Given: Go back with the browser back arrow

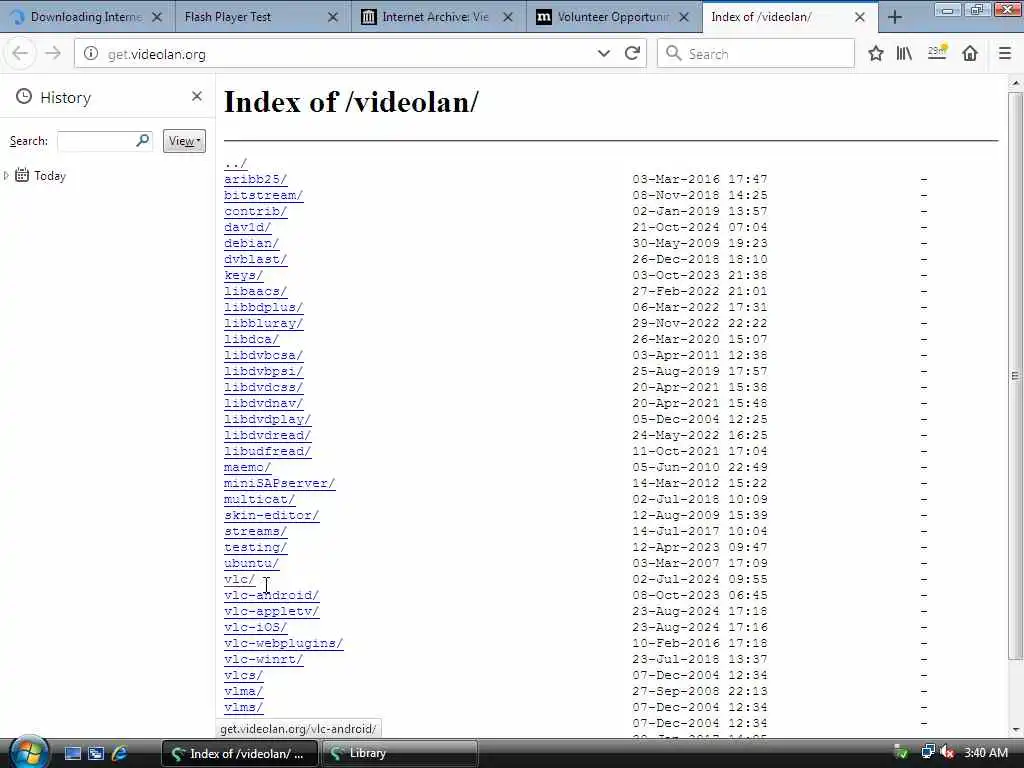Looking at the screenshot, I should tap(20, 54).
